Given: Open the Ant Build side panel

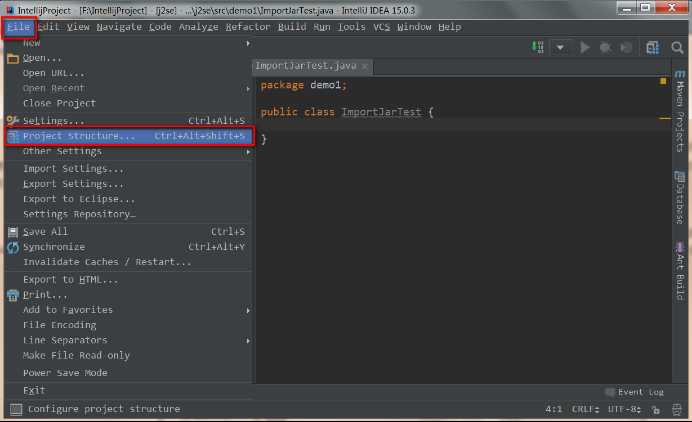Looking at the screenshot, I should coord(680,271).
